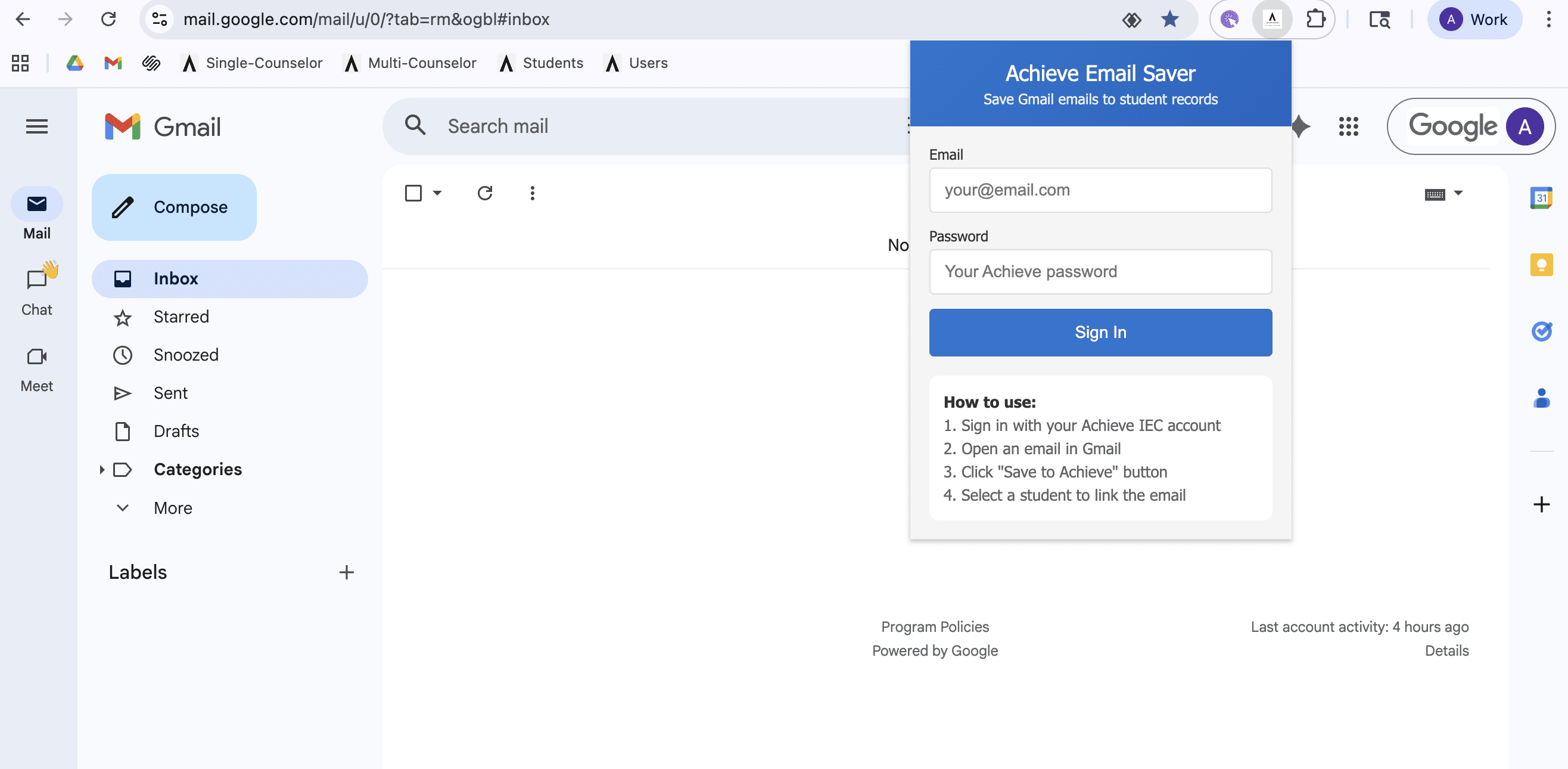Click the browser back arrow
This screenshot has height=769, width=1568.
(x=23, y=20)
